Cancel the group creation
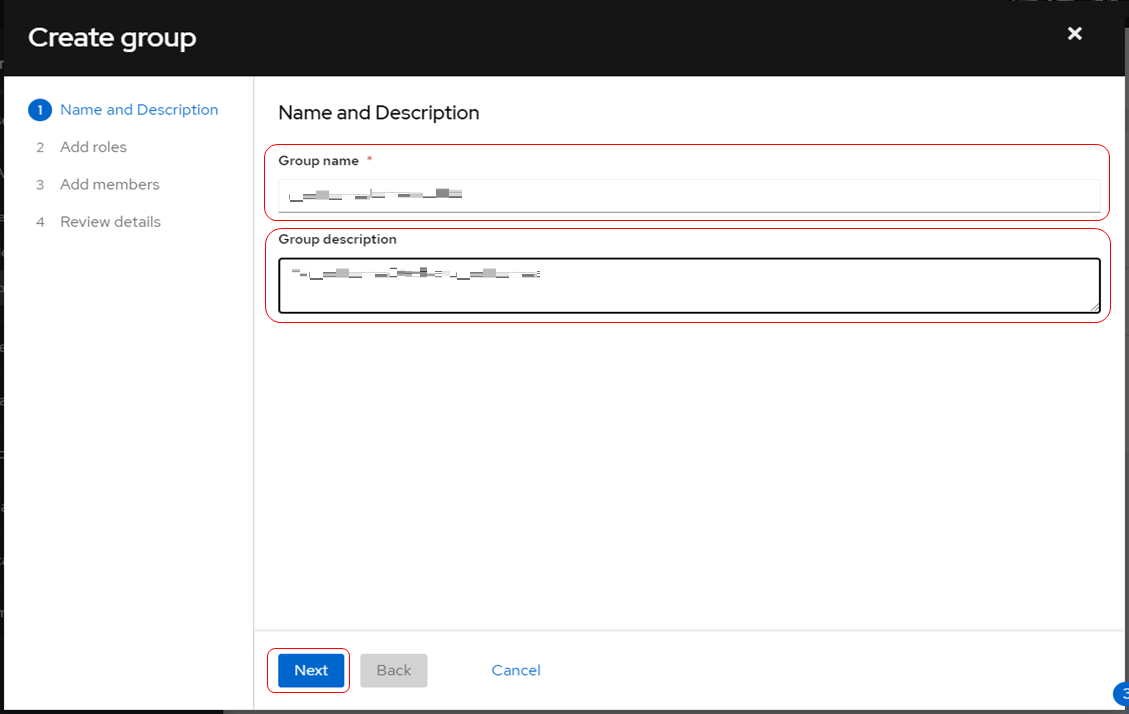The image size is (1129, 714). pyautogui.click(x=516, y=670)
